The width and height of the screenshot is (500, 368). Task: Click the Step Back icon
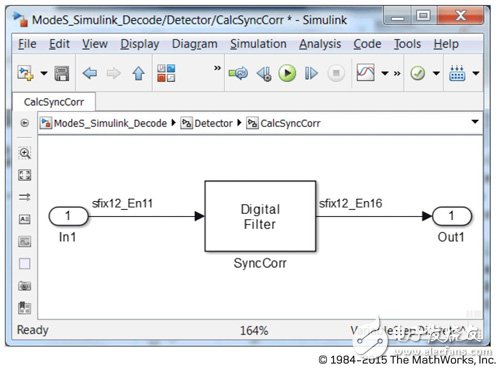click(264, 73)
